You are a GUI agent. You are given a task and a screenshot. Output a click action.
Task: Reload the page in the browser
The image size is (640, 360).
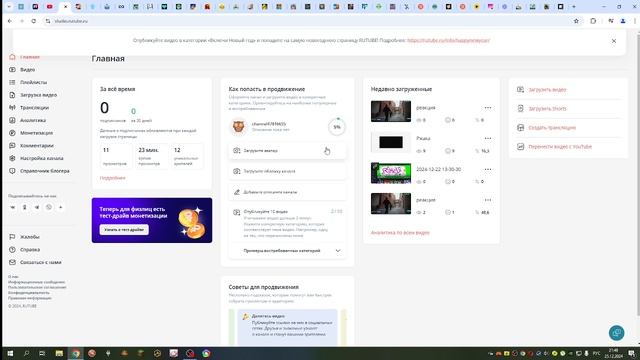tap(33, 21)
